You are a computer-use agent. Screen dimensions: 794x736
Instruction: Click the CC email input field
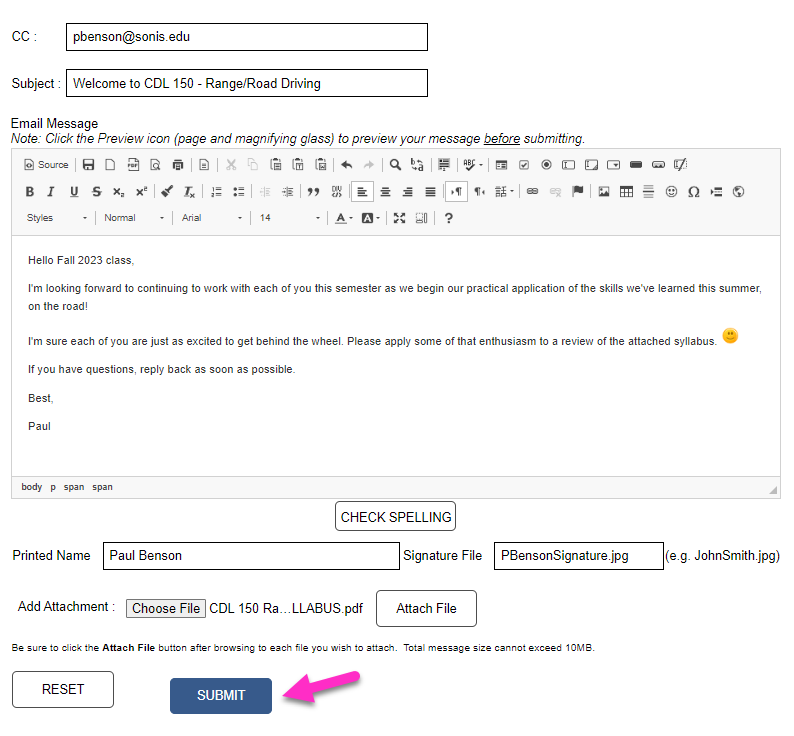247,37
